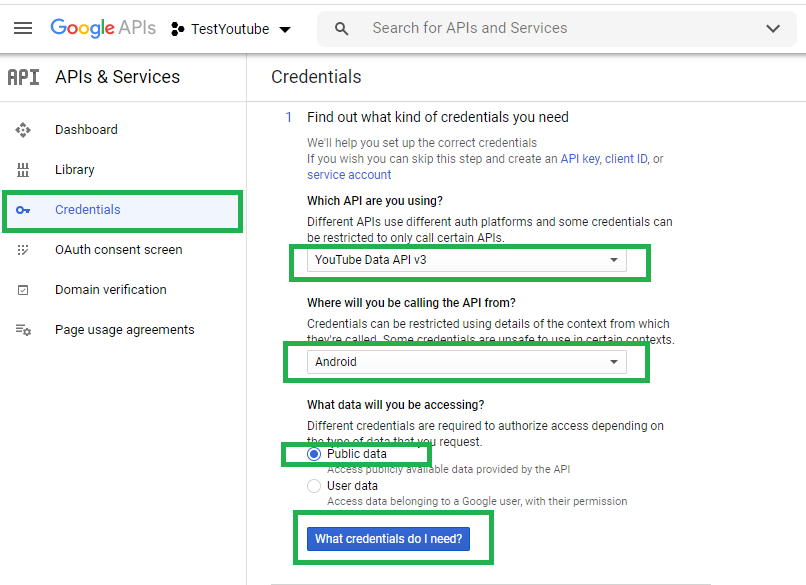Image resolution: width=806 pixels, height=585 pixels.
Task: Click What credentials do I need button
Action: click(x=388, y=539)
